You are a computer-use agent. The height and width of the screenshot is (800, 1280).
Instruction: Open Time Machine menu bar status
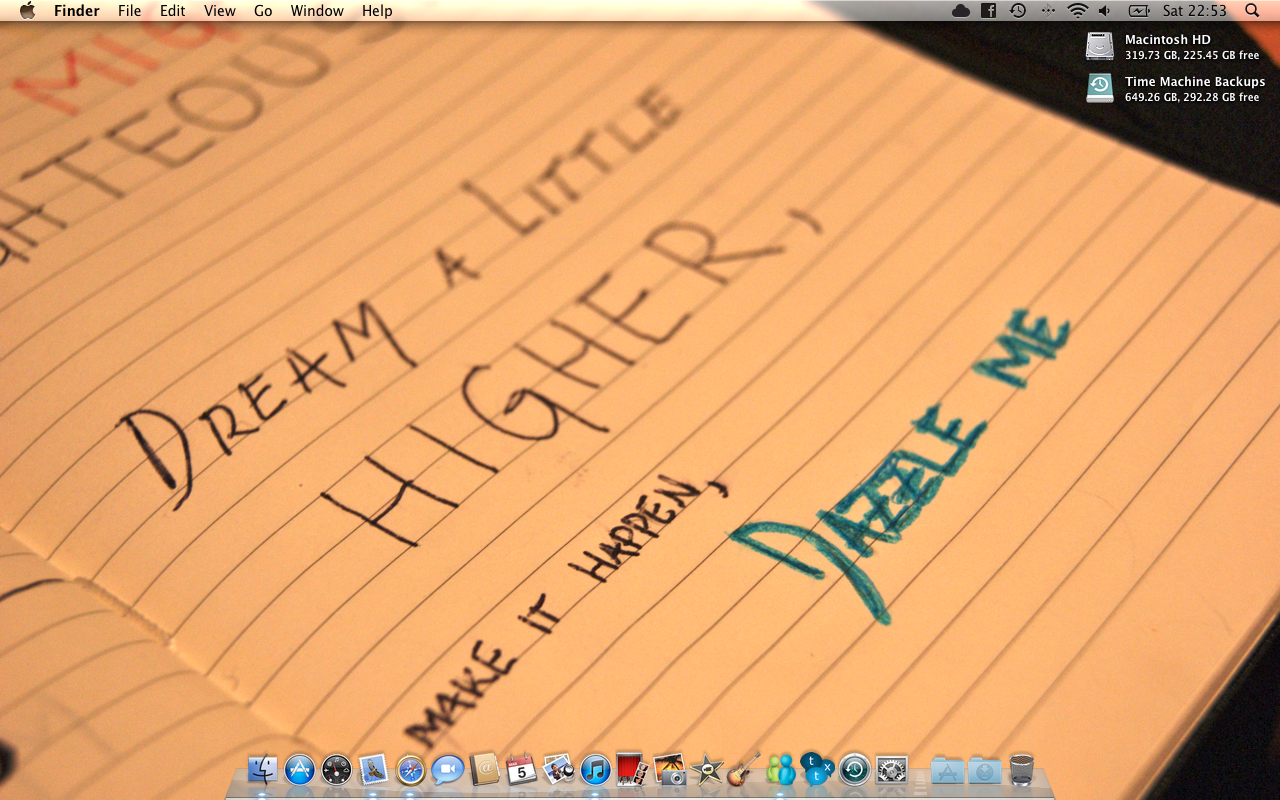1018,11
